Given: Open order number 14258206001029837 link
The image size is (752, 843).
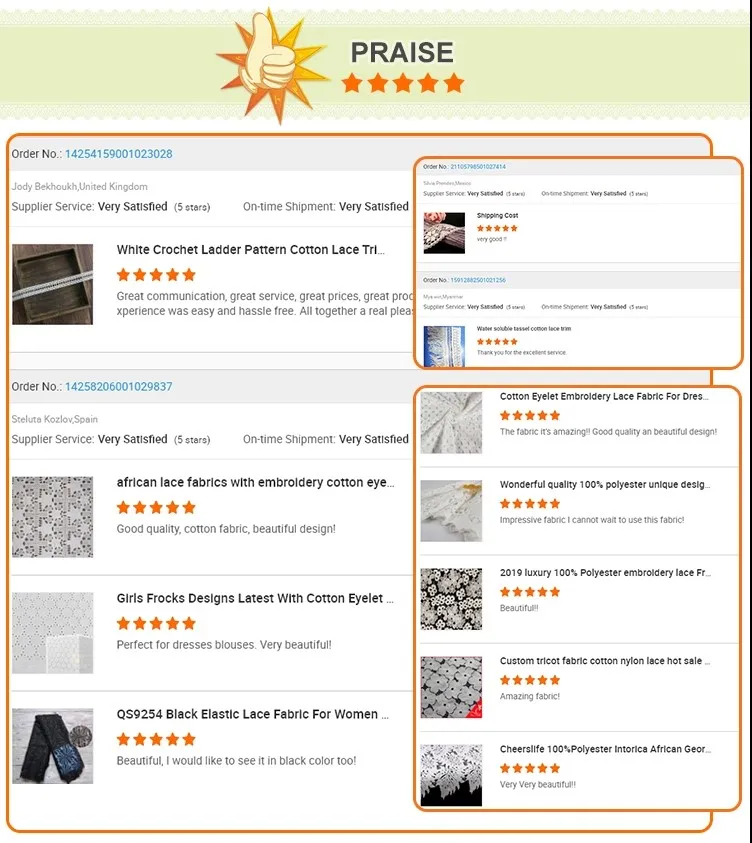Looking at the screenshot, I should [119, 387].
